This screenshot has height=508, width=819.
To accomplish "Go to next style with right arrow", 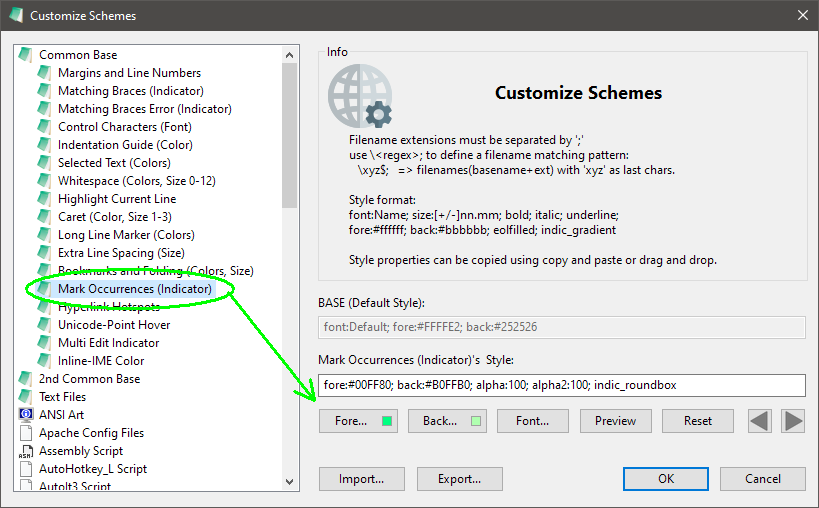I will 793,421.
